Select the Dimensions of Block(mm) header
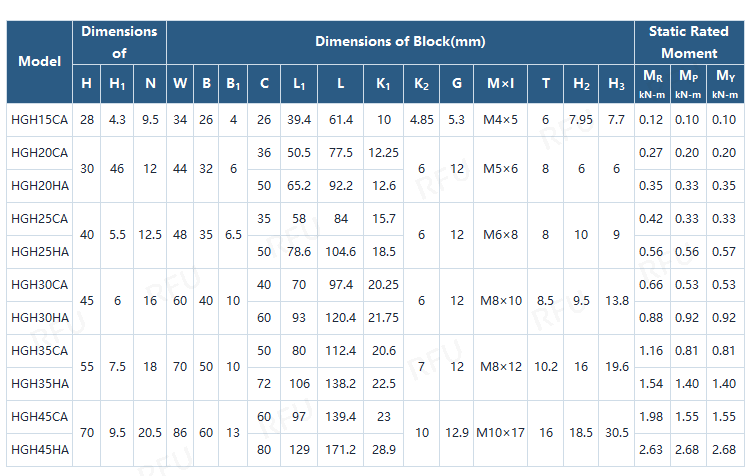 (x=400, y=41)
